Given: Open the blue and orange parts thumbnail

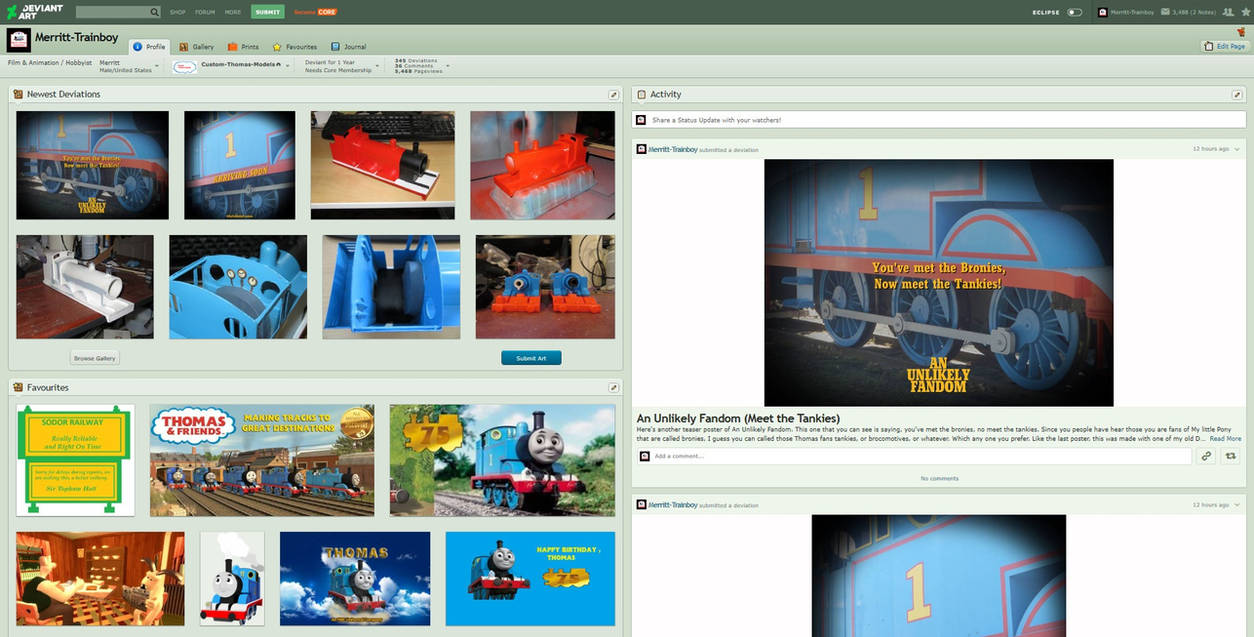Looking at the screenshot, I should 545,287.
